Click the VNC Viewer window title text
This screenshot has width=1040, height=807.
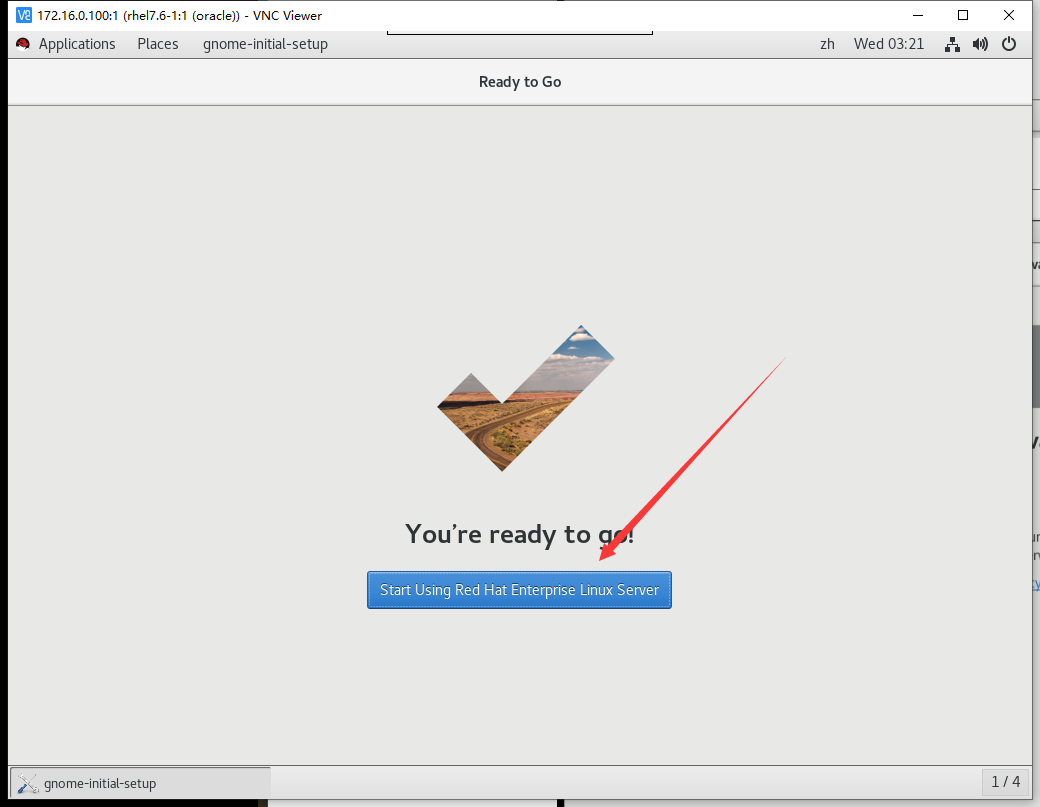[x=180, y=15]
